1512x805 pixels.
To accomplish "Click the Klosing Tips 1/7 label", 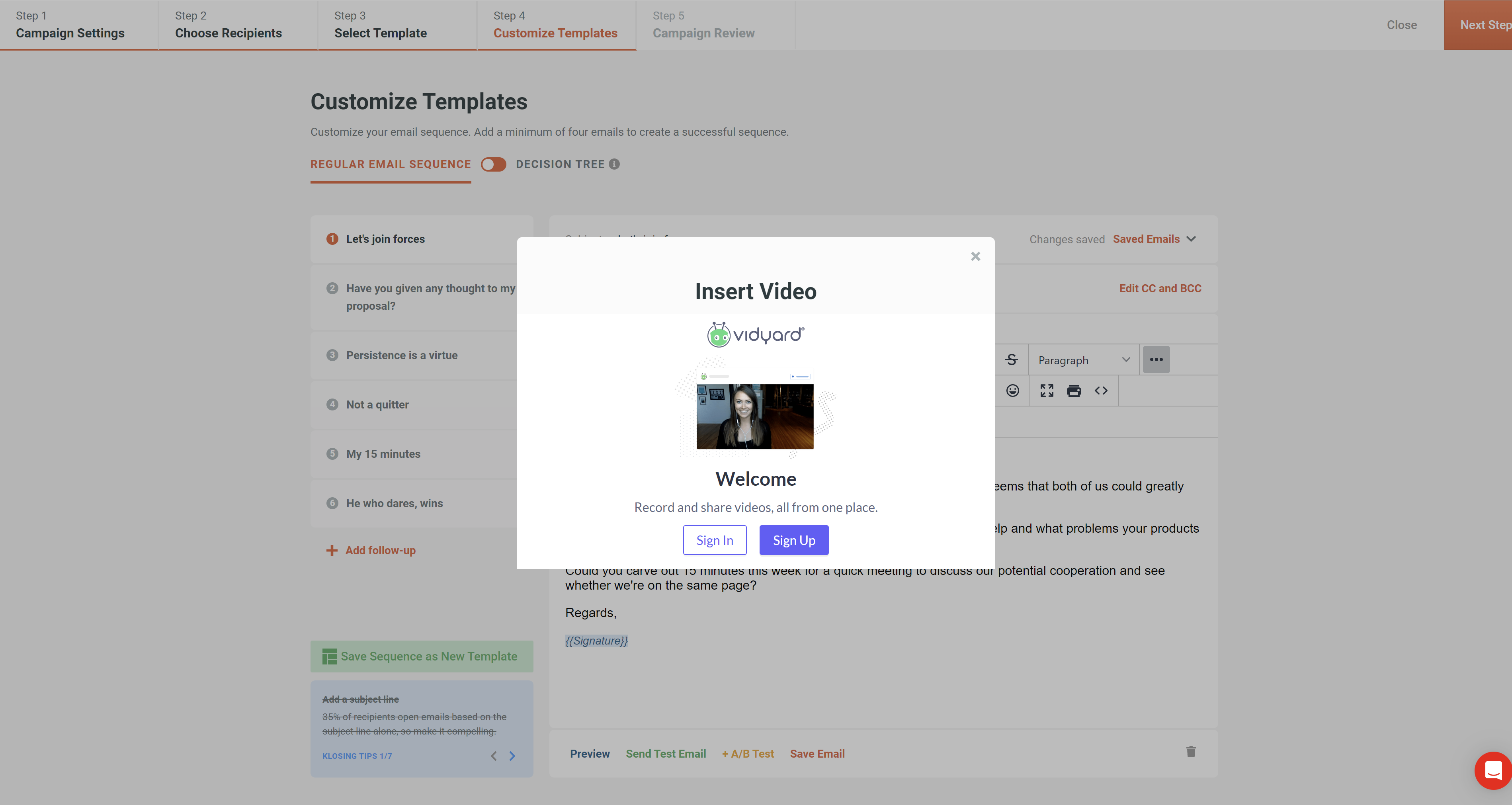I will coord(357,756).
